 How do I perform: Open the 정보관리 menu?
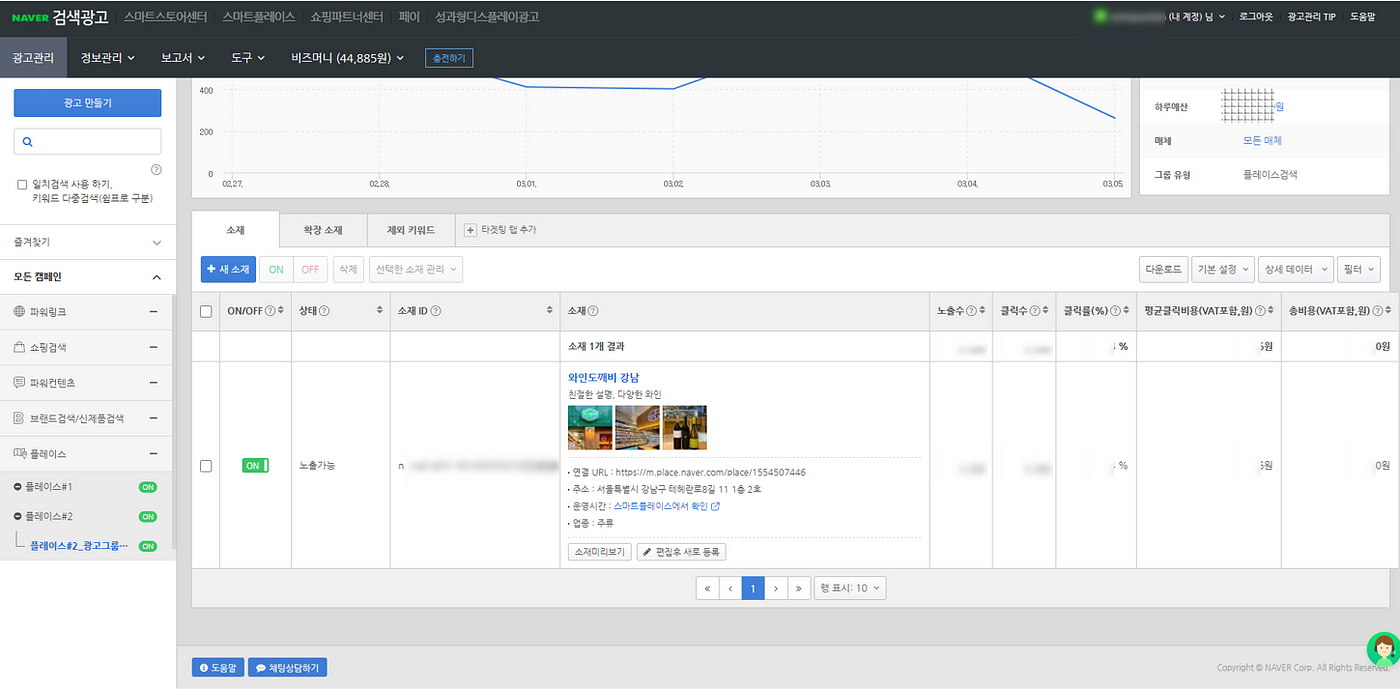pyautogui.click(x=108, y=58)
